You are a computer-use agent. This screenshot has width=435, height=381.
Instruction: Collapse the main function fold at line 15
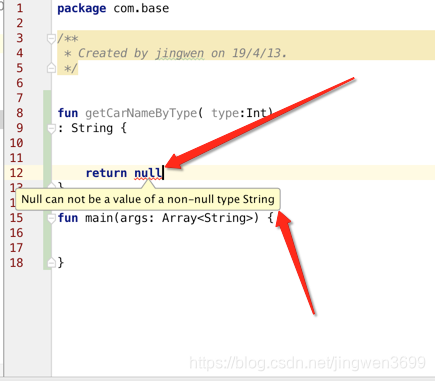tap(51, 218)
